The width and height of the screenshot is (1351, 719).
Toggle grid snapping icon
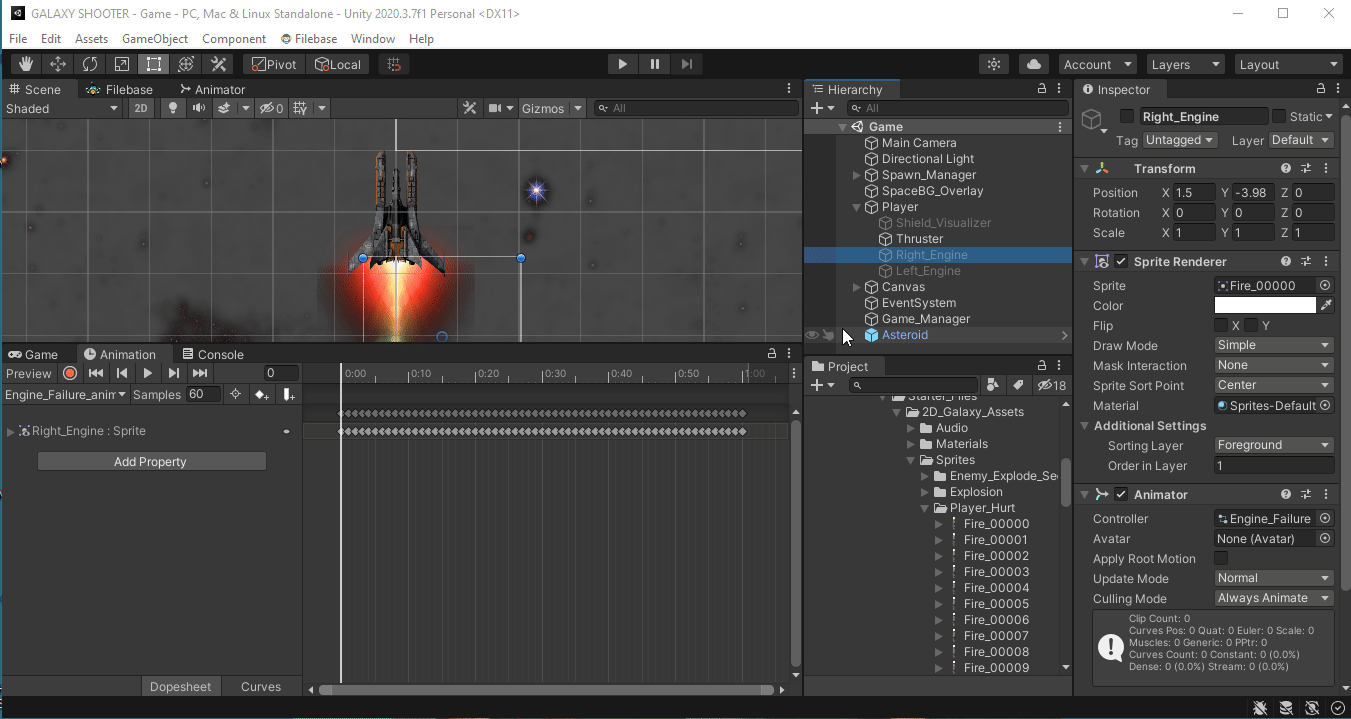[394, 64]
